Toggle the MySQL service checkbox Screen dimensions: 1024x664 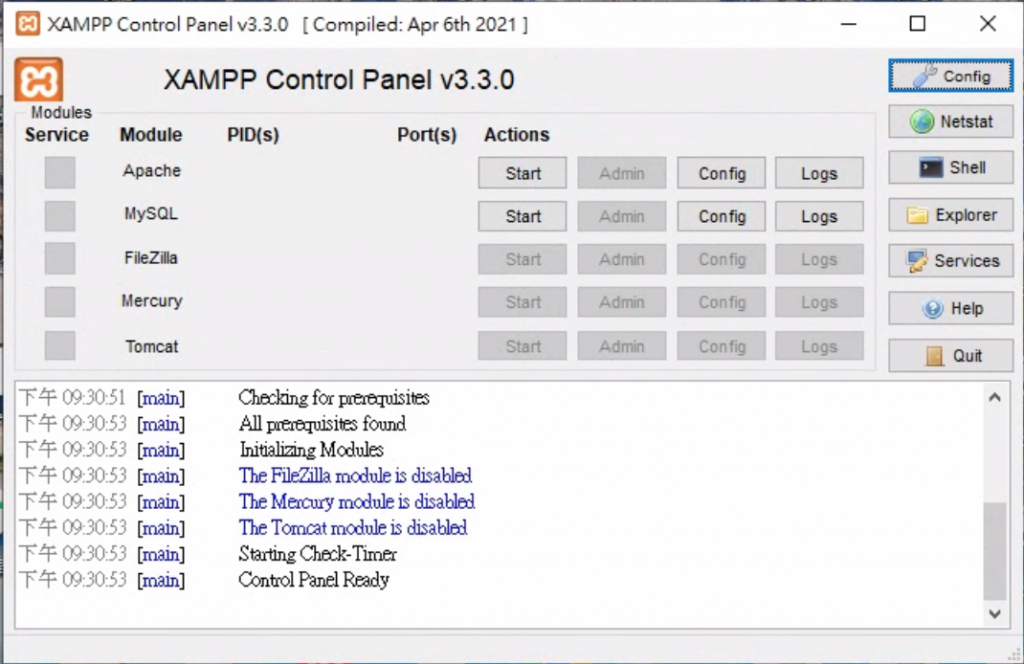click(x=60, y=215)
